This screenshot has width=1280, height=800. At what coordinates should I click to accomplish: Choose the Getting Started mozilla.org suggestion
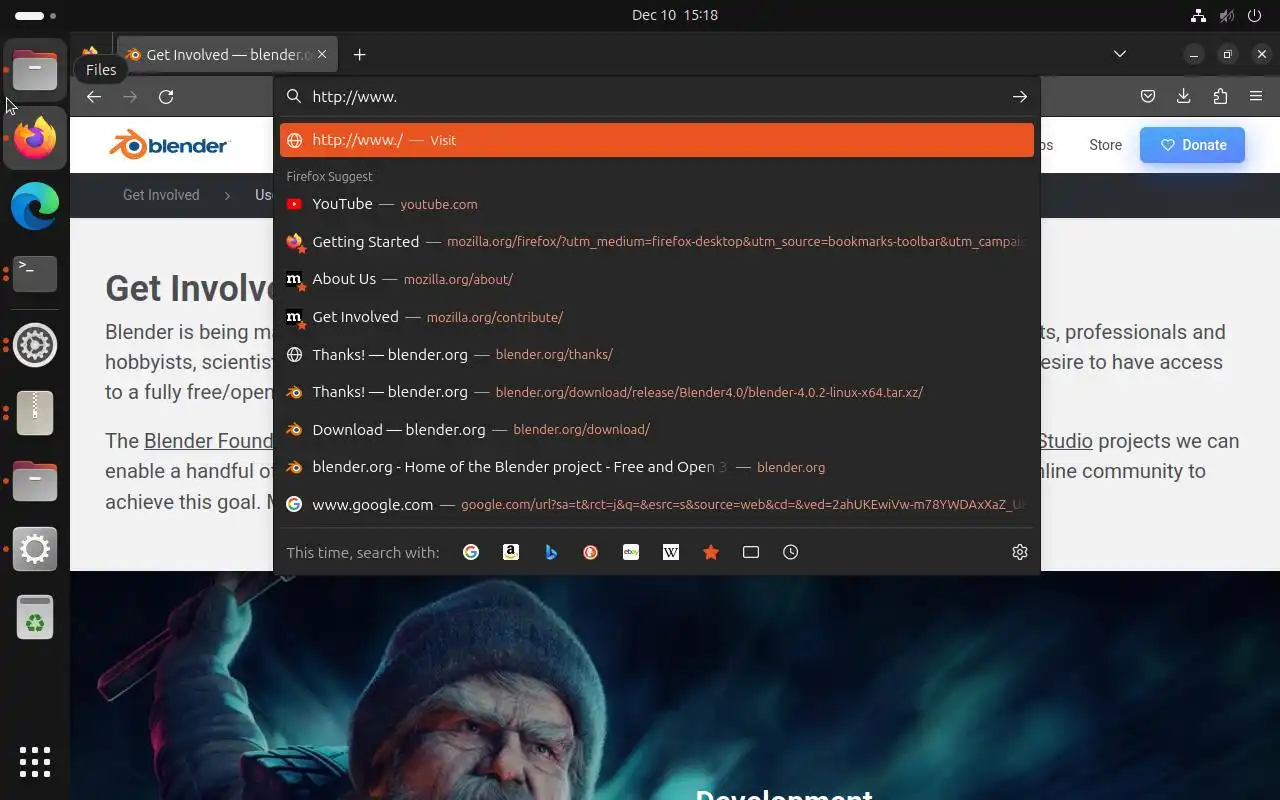pos(657,242)
